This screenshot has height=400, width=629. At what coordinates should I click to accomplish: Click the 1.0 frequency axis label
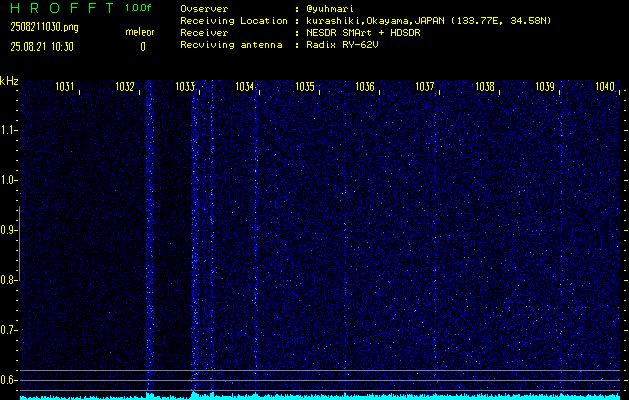7,180
